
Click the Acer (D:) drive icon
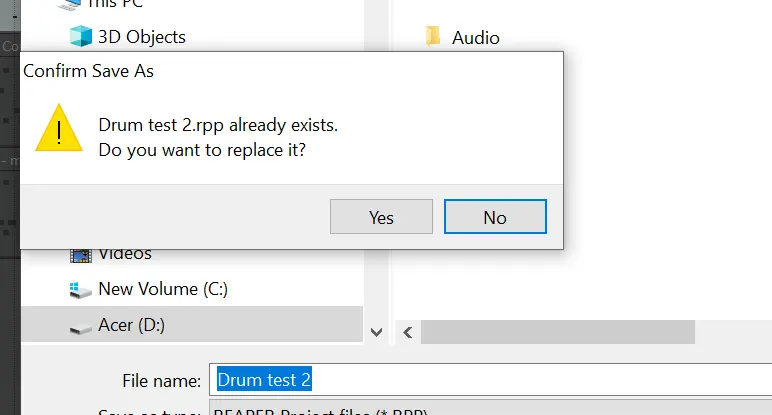(x=81, y=326)
